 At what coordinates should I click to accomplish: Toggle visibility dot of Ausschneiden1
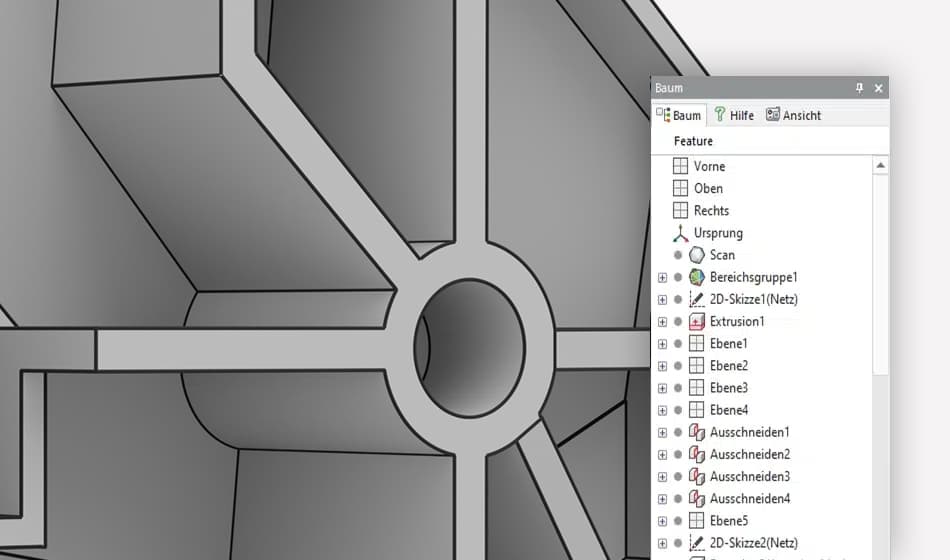click(678, 432)
